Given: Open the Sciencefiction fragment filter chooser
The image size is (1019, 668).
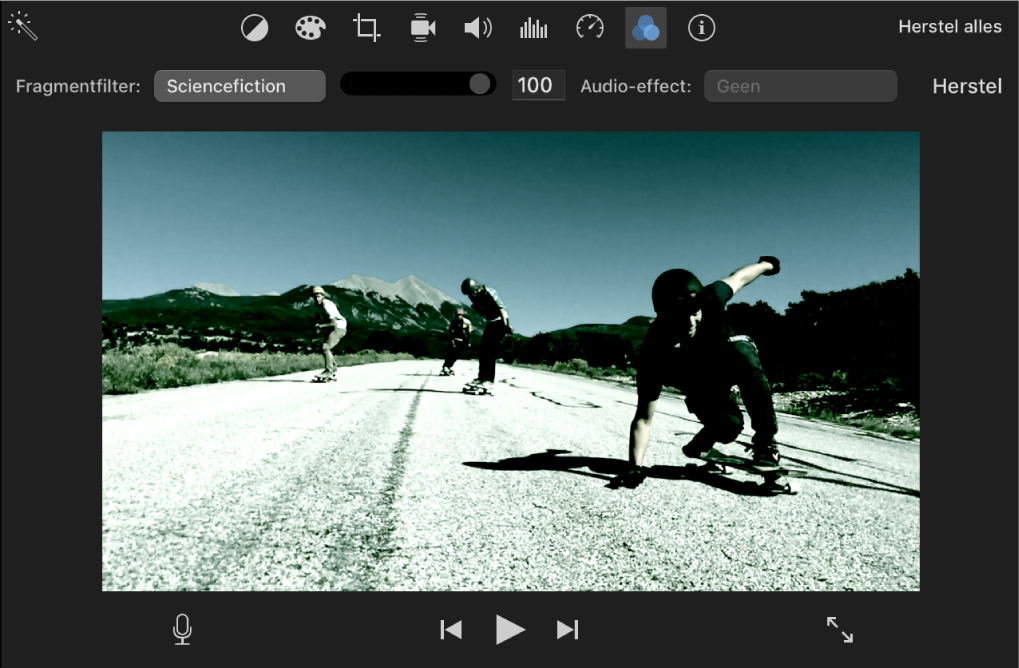Looking at the screenshot, I should pyautogui.click(x=239, y=85).
